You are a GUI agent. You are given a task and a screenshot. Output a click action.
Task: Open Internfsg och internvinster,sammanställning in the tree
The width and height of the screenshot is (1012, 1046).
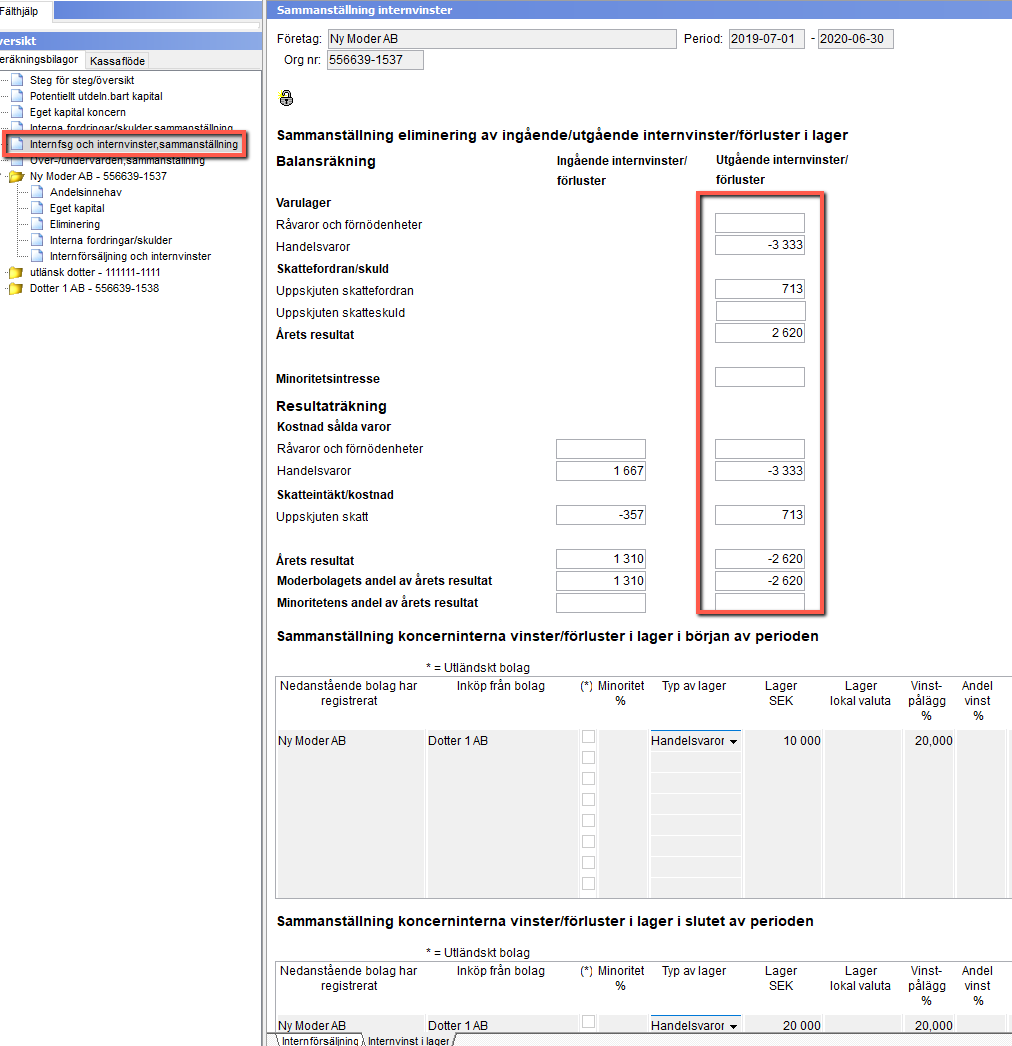[x=133, y=144]
